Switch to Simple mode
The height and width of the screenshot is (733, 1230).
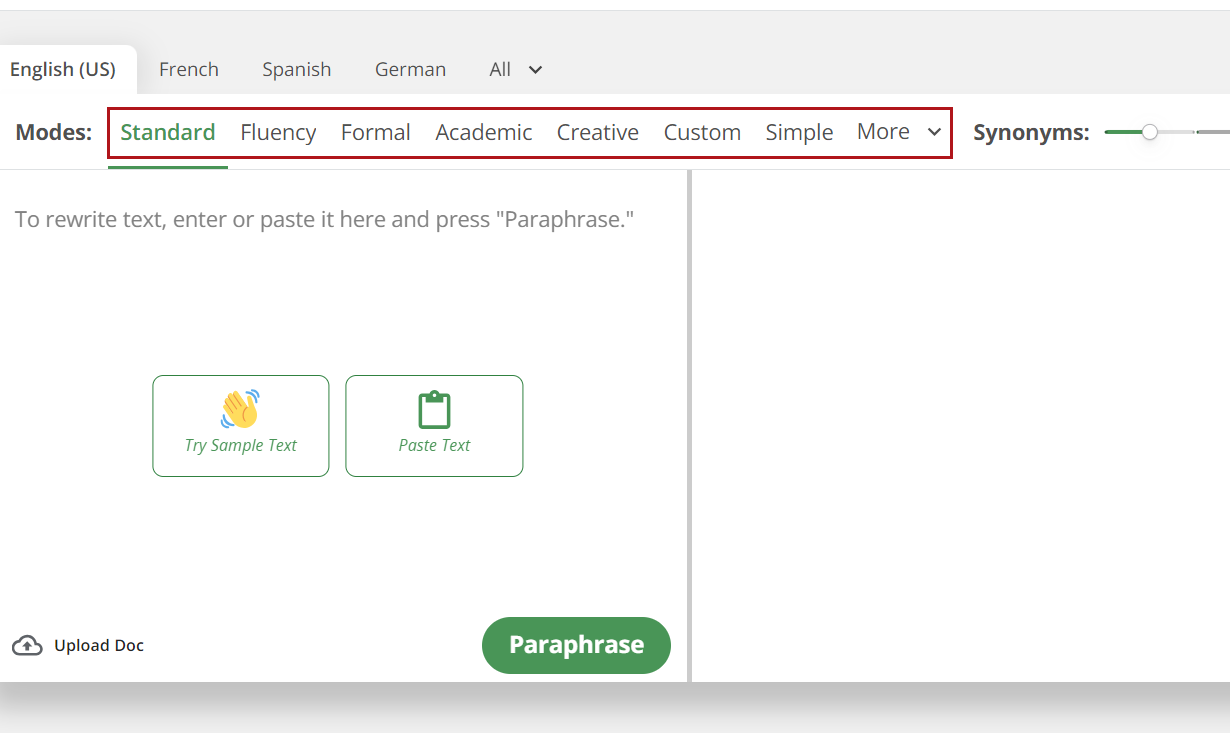pyautogui.click(x=799, y=132)
